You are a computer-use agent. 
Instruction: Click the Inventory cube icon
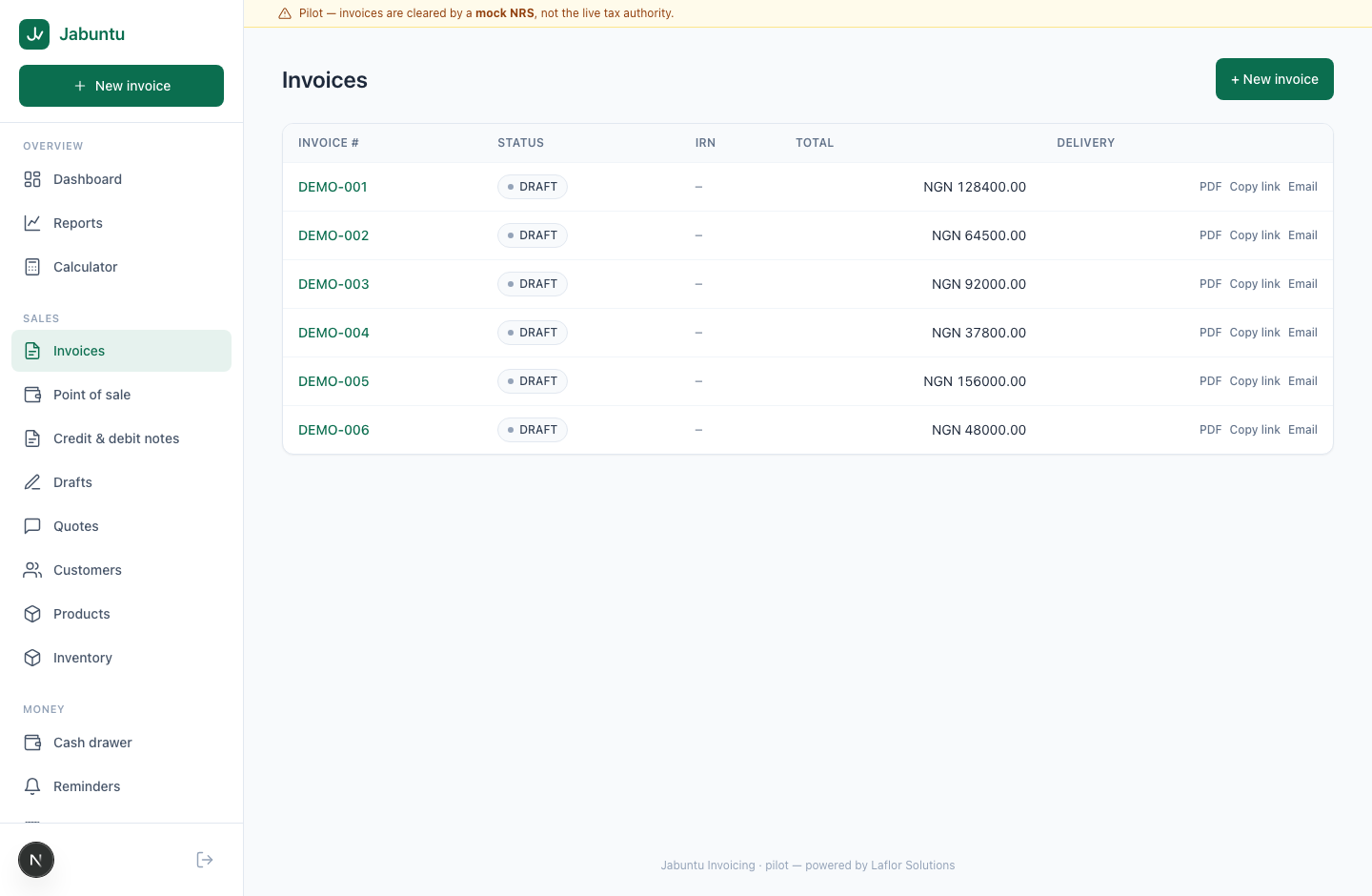point(32,658)
